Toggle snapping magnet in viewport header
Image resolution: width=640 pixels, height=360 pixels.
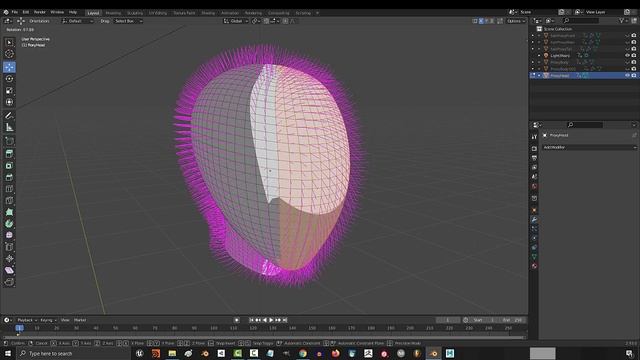(266, 21)
